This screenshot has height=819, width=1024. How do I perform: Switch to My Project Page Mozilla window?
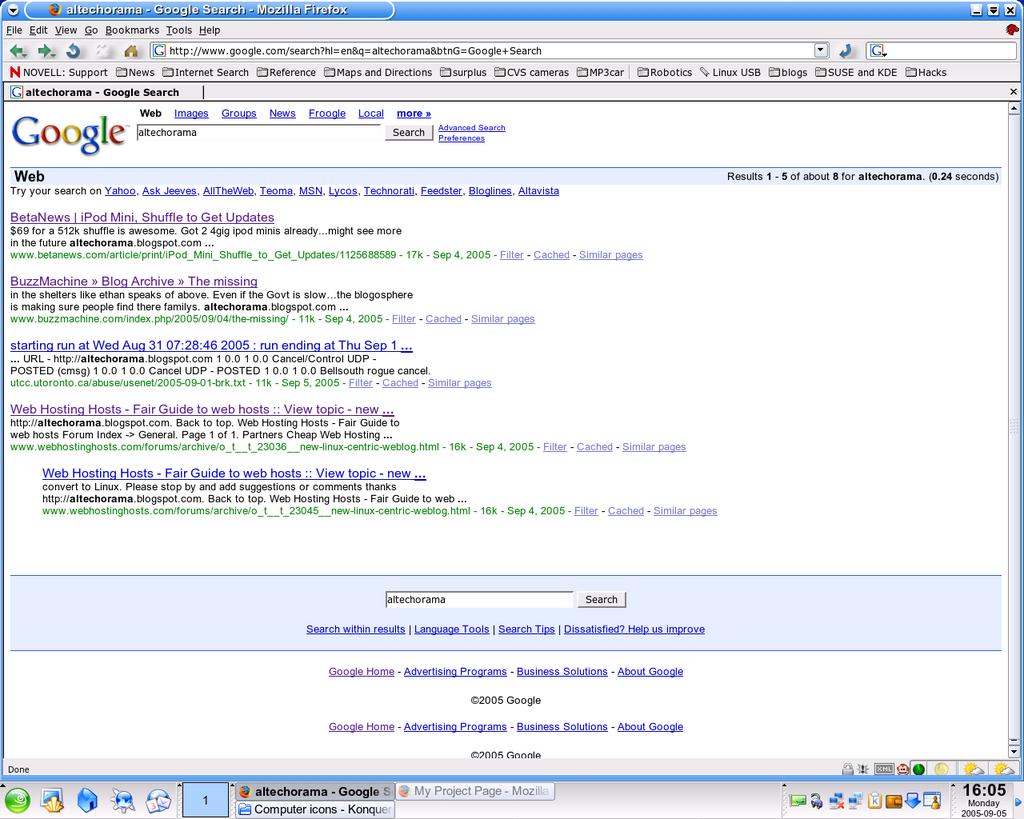point(475,792)
